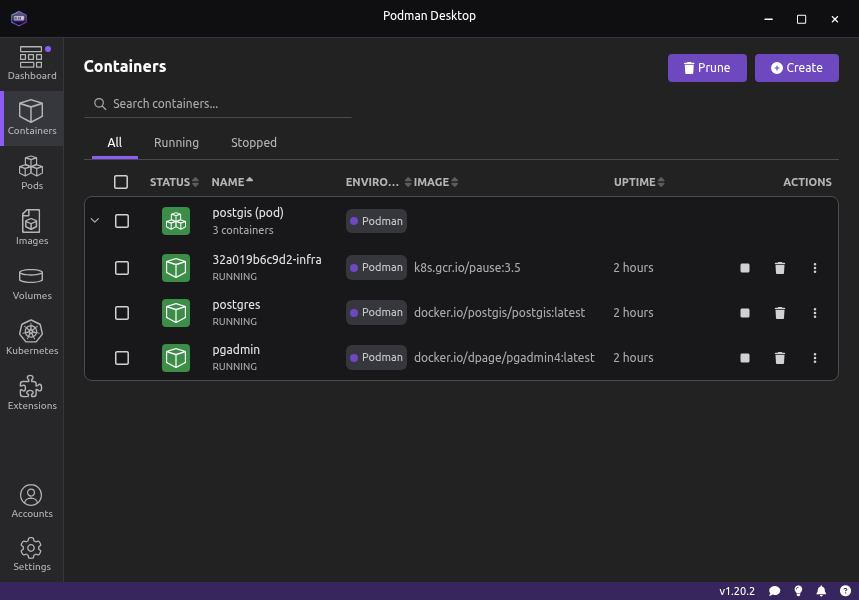Click the postgis pod status icon
859x600 pixels.
(176, 221)
